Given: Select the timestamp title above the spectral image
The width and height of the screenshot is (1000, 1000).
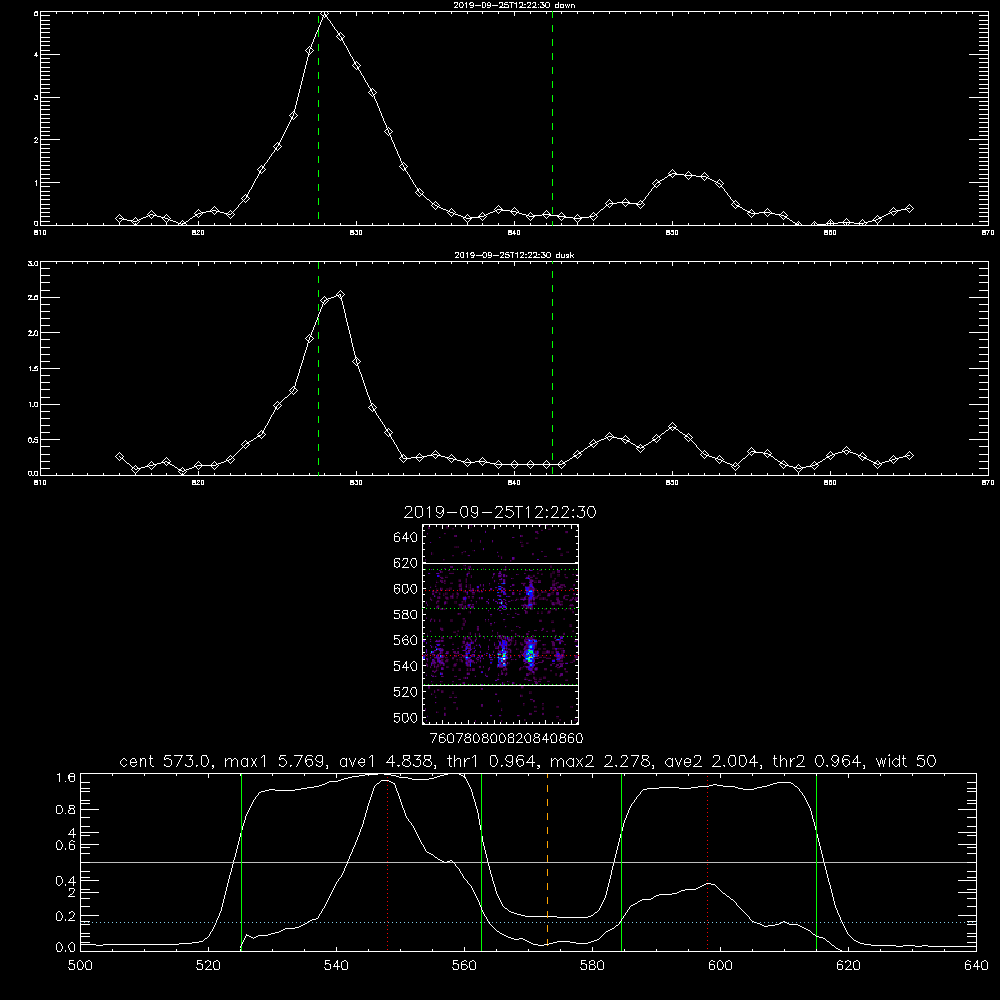Looking at the screenshot, I should tap(500, 513).
